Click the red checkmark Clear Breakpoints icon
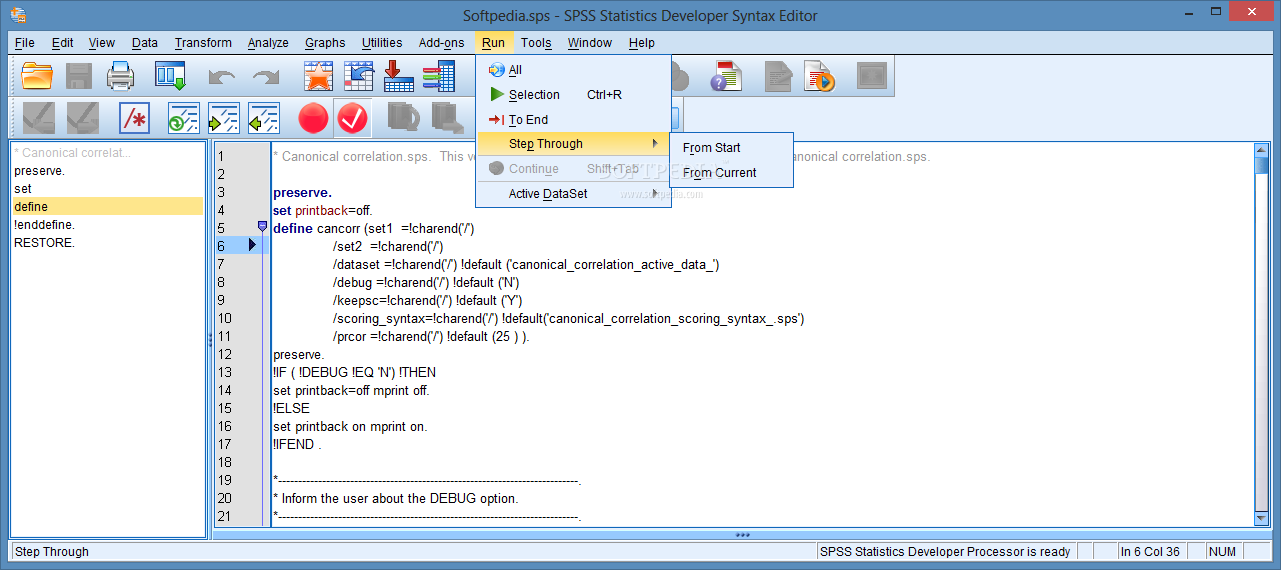Viewport: 1281px width, 570px height. click(352, 118)
